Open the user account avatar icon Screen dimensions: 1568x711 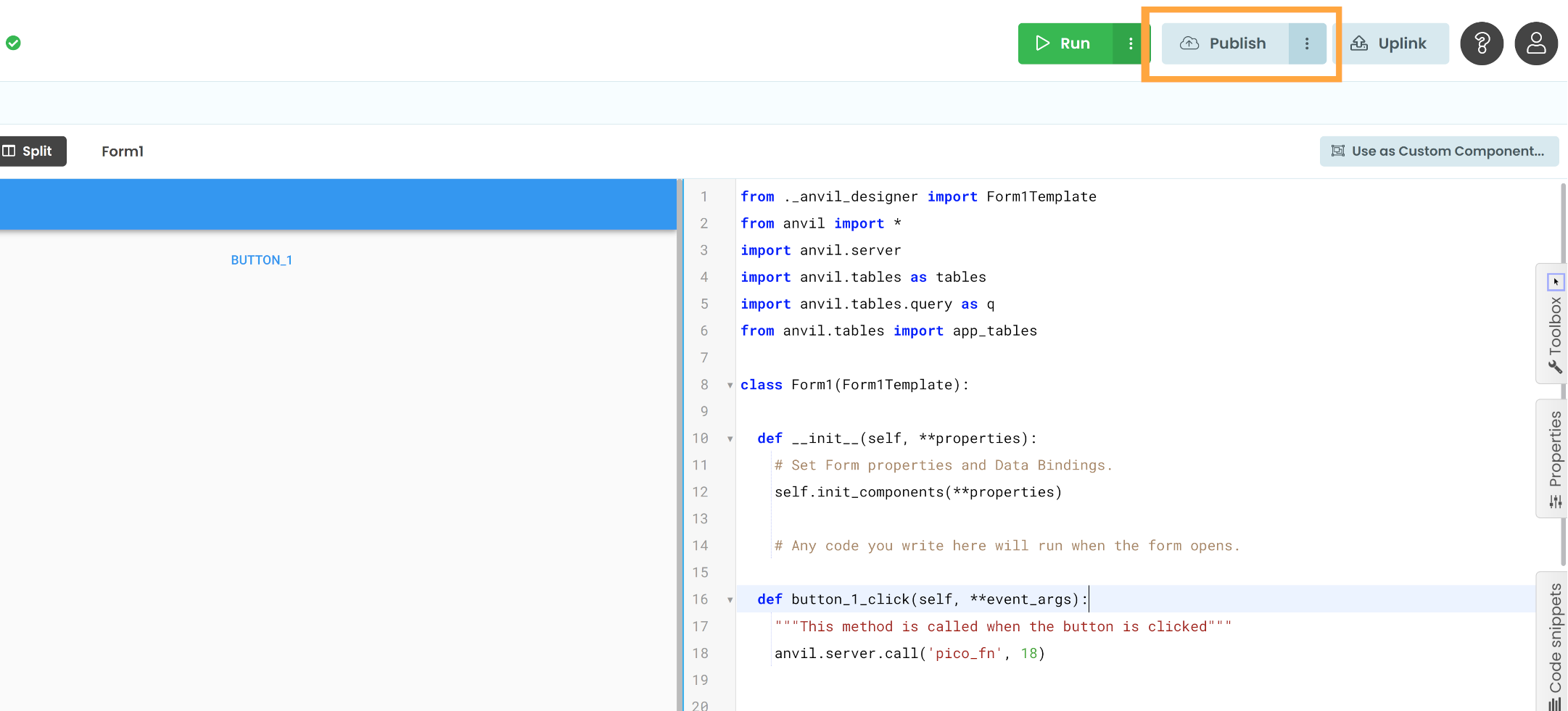point(1536,43)
